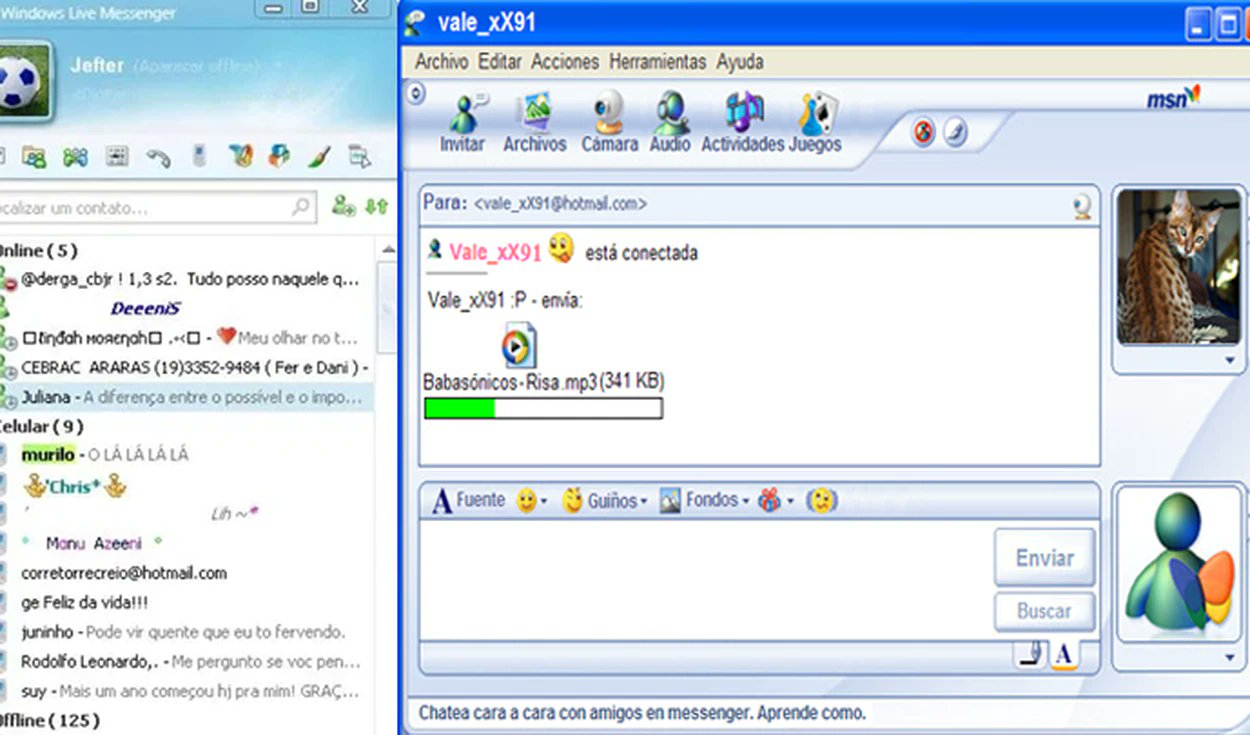This screenshot has width=1250, height=735.
Task: Collapse the Celular (9) contact group
Action: (x=42, y=426)
